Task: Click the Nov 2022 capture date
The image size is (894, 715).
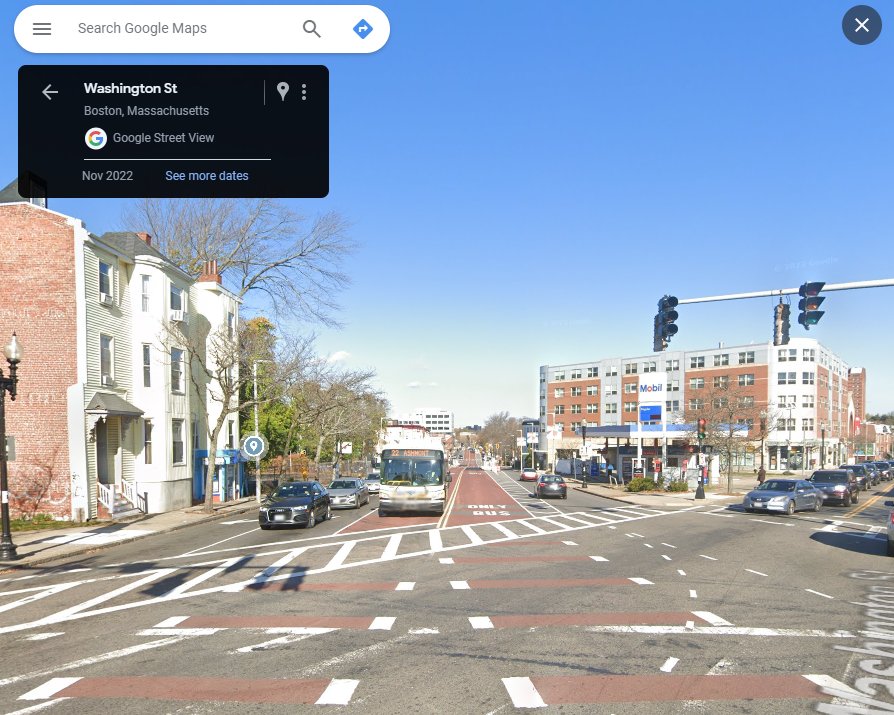Action: [107, 176]
